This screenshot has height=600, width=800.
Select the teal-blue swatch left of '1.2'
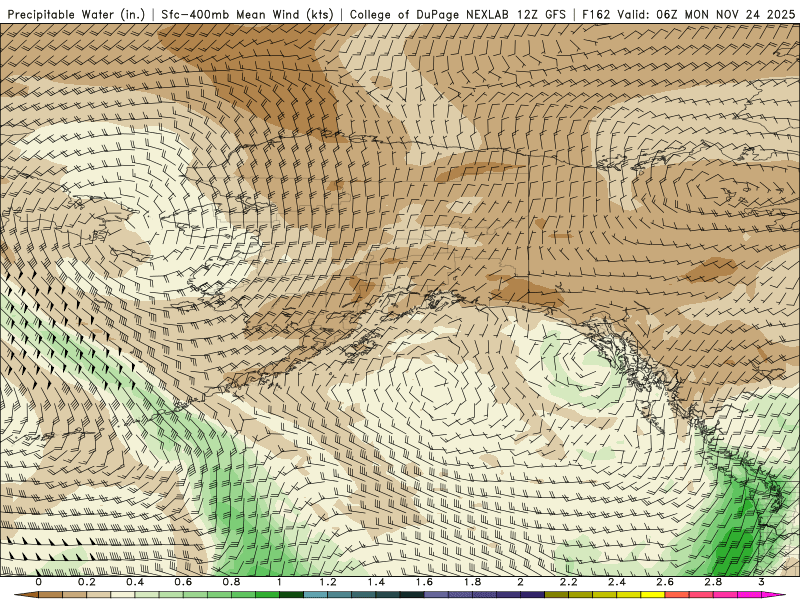pos(316,595)
